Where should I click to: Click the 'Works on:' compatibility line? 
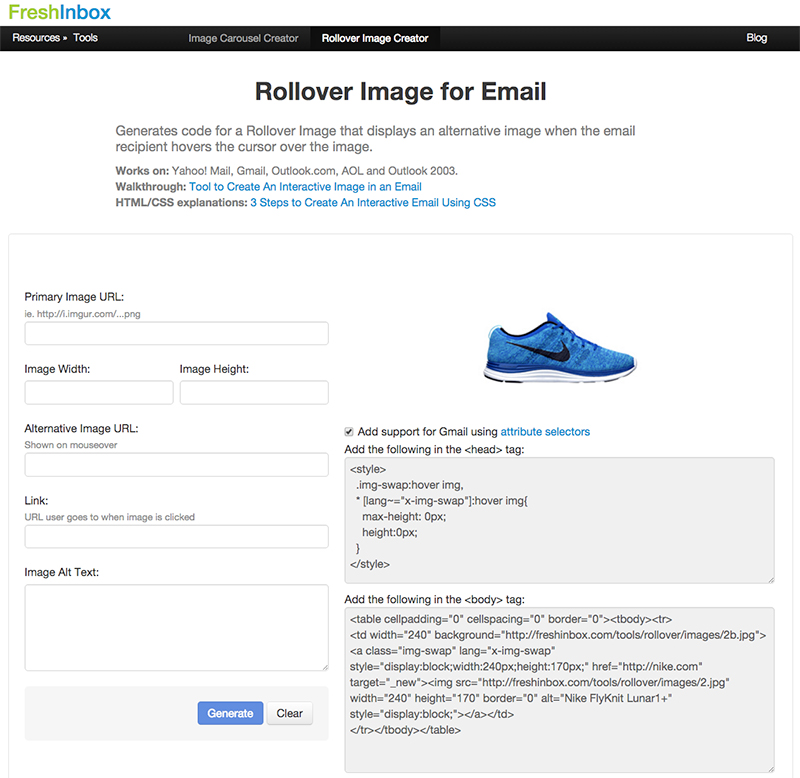[x=287, y=171]
